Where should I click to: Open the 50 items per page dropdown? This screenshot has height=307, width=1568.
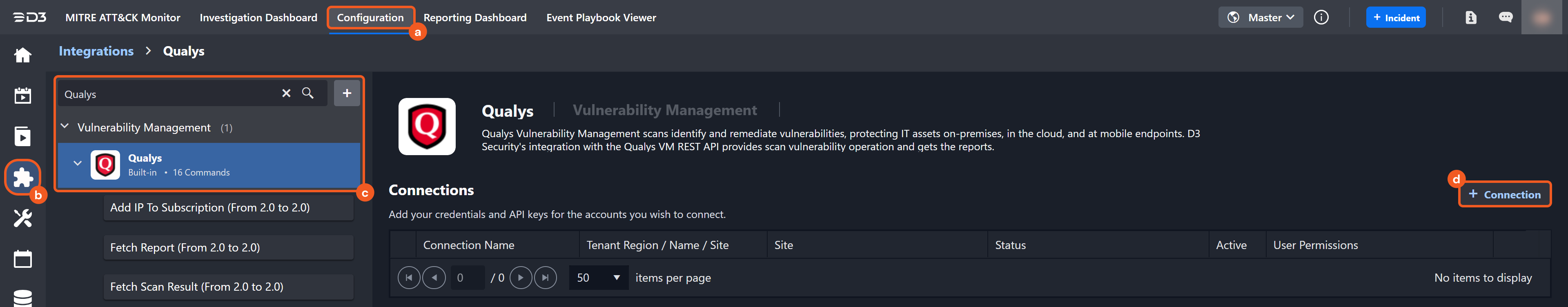coord(598,278)
